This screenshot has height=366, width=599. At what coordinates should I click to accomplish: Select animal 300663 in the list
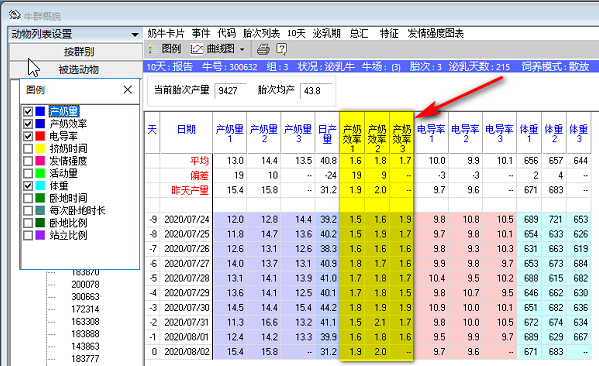click(x=85, y=297)
